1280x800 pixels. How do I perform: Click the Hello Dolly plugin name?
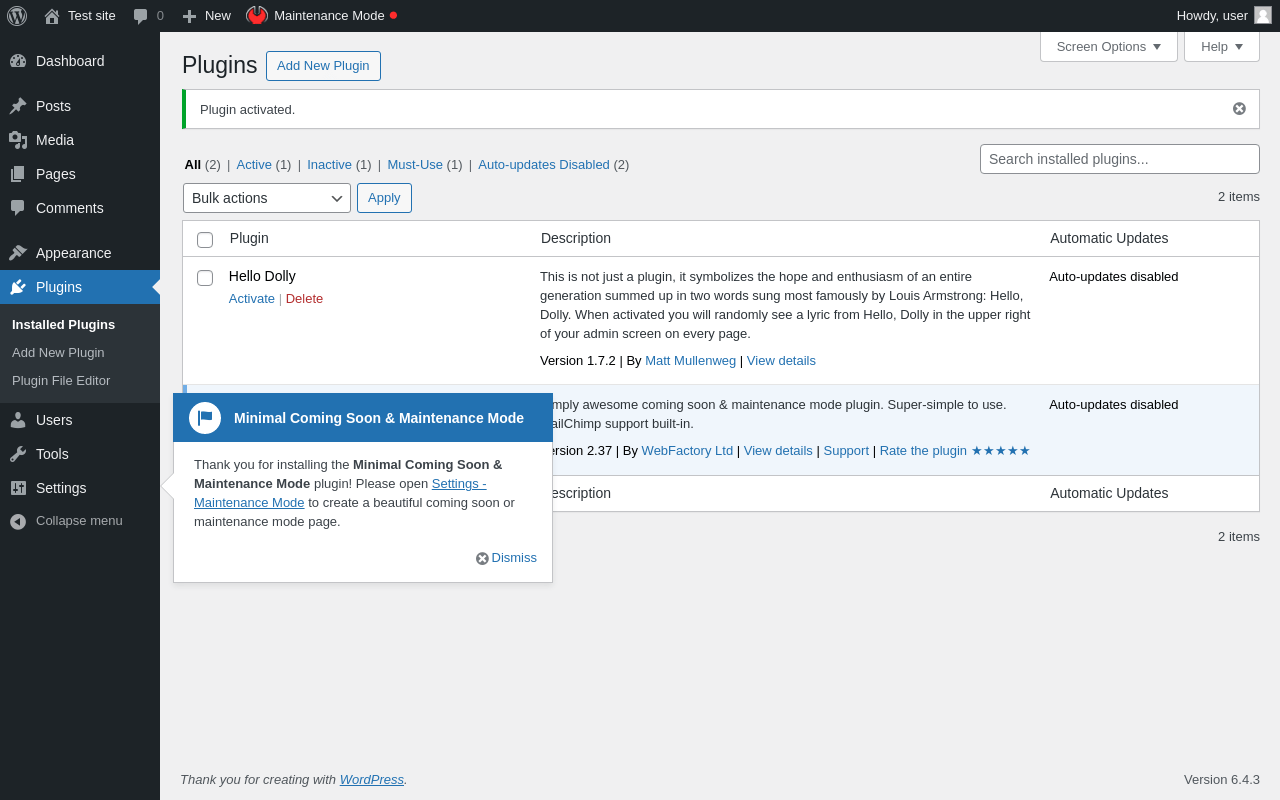[262, 276]
